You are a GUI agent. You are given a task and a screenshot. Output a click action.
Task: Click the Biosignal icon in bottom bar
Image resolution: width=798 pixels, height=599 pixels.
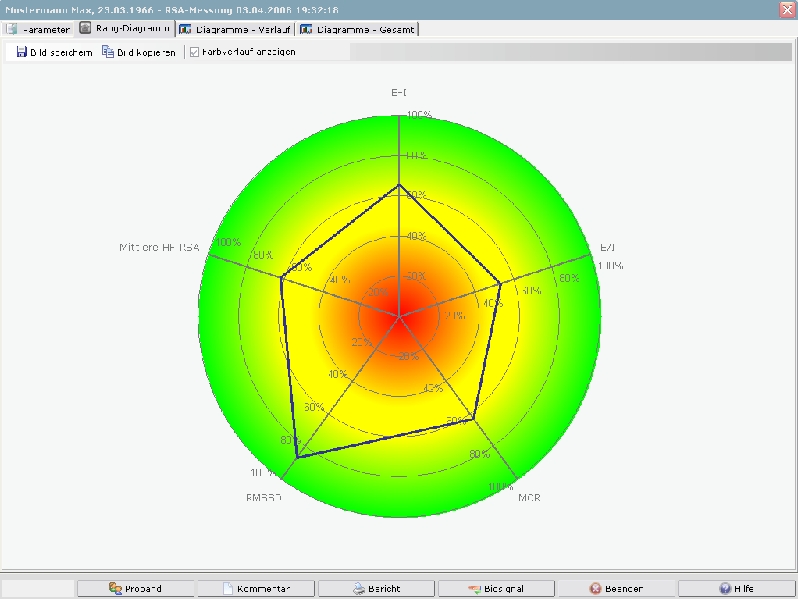[474, 589]
